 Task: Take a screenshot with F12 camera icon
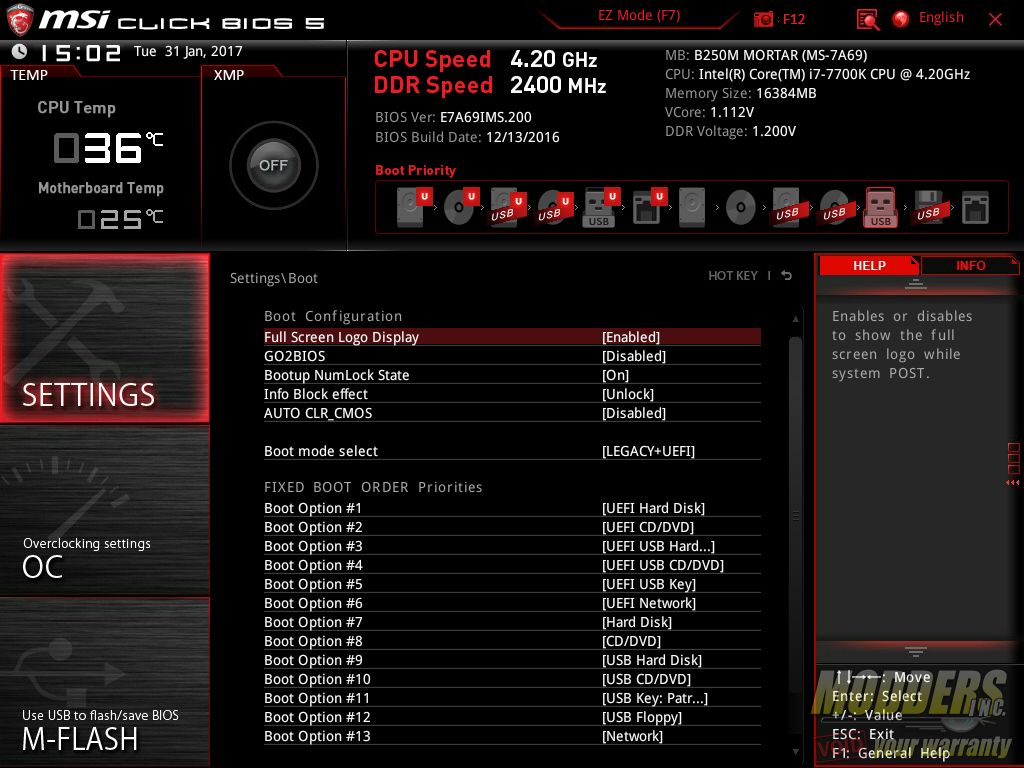[763, 19]
